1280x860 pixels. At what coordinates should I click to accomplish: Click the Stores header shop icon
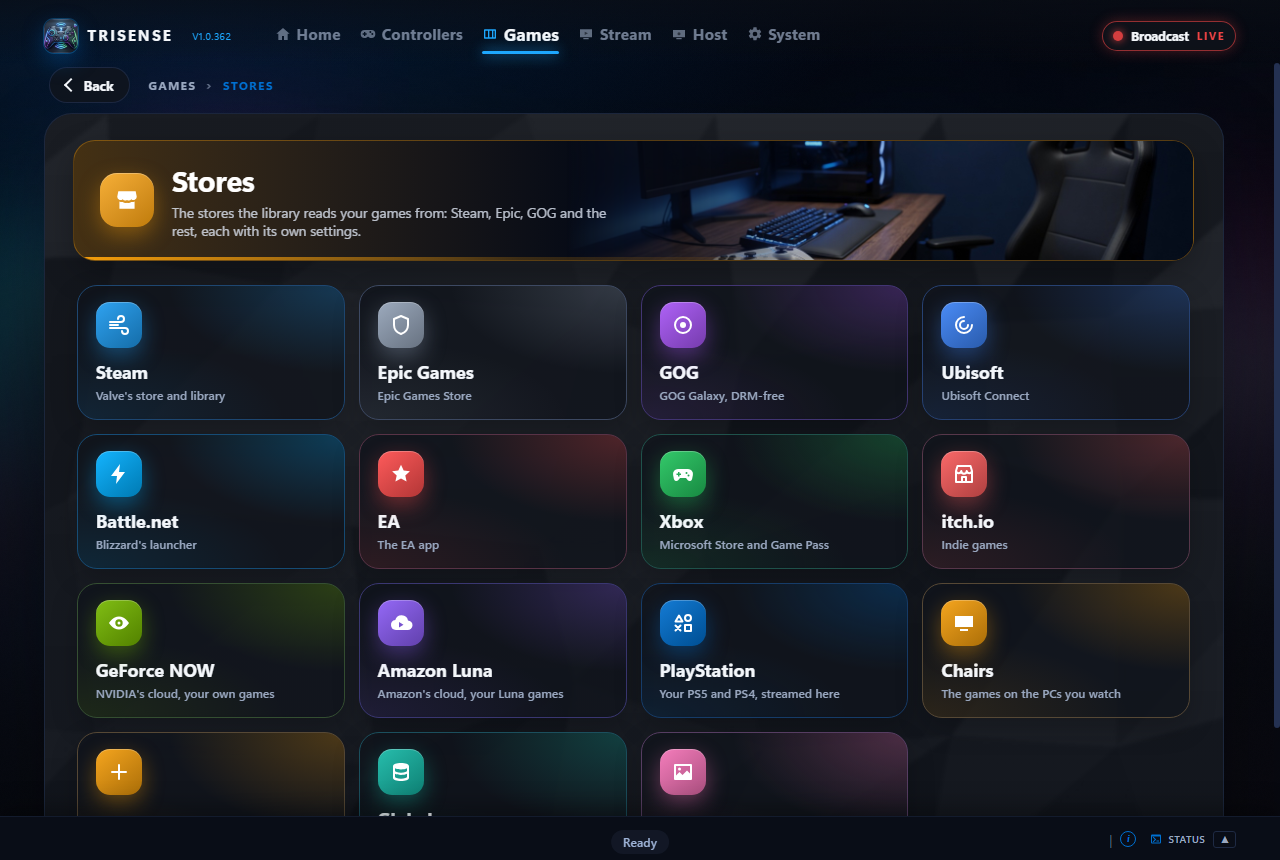pyautogui.click(x=127, y=200)
